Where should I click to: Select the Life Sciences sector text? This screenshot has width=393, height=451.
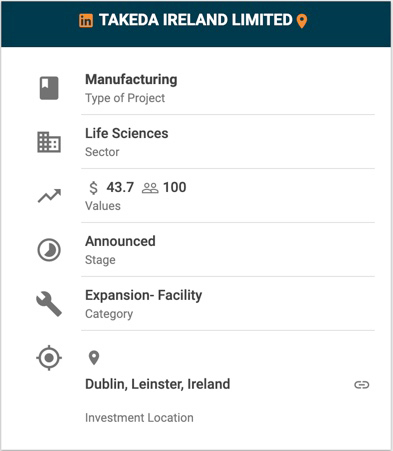click(127, 133)
